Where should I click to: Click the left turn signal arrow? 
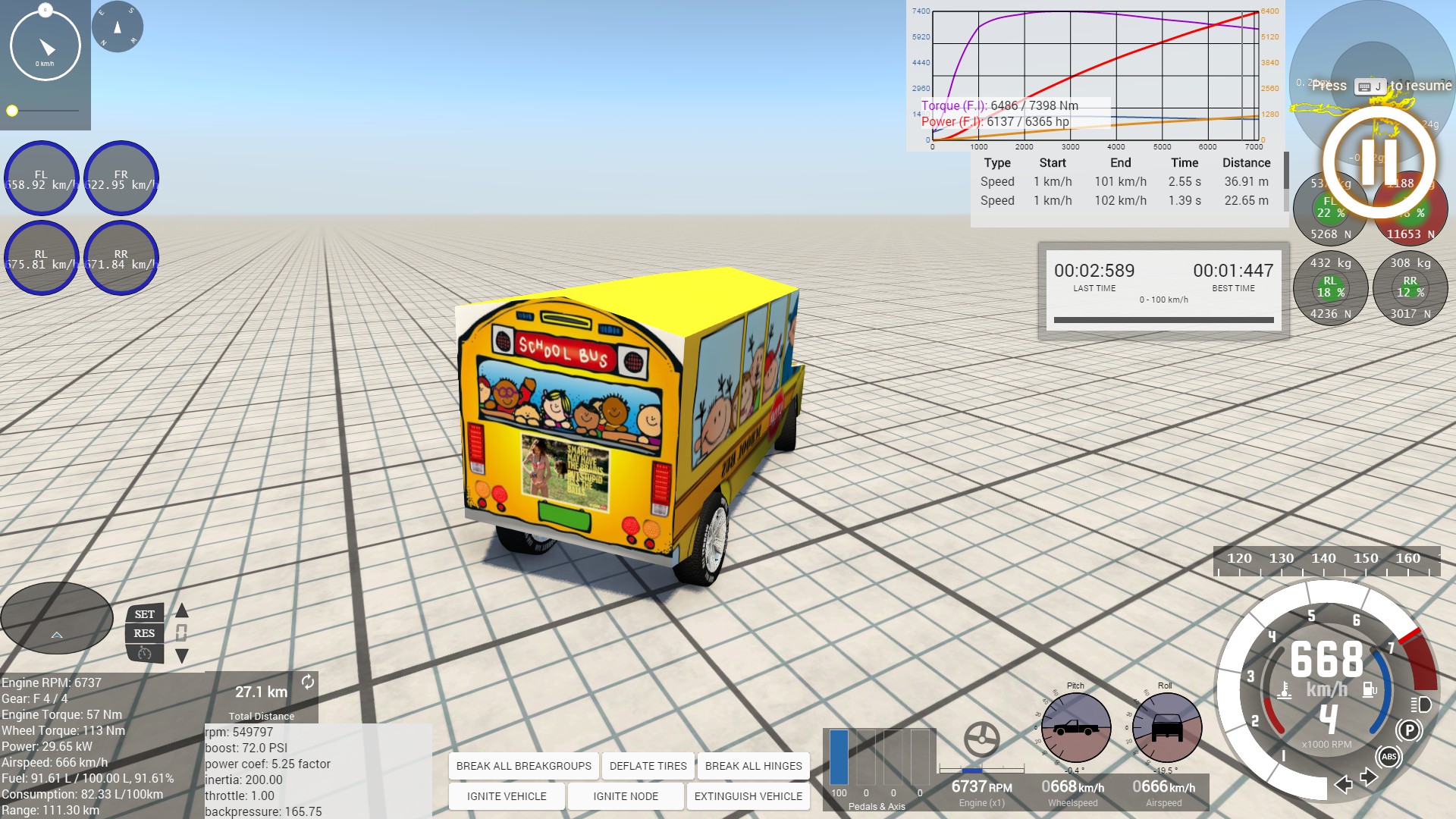(x=1344, y=784)
